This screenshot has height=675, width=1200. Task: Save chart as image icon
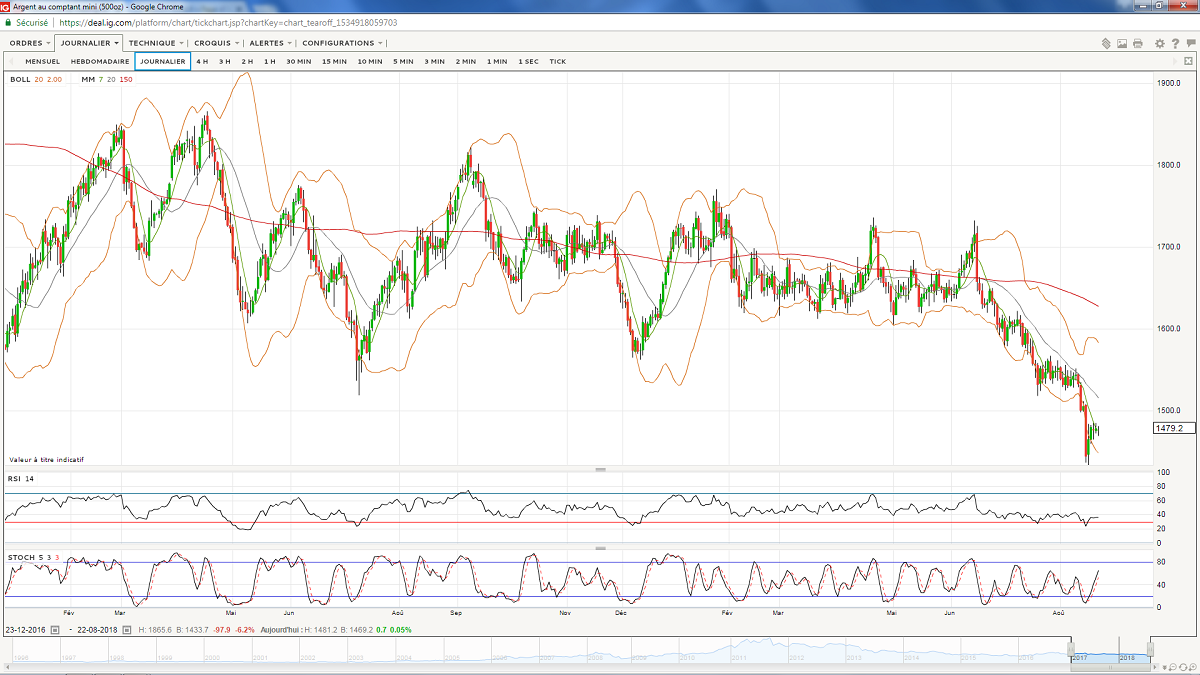pos(1122,43)
